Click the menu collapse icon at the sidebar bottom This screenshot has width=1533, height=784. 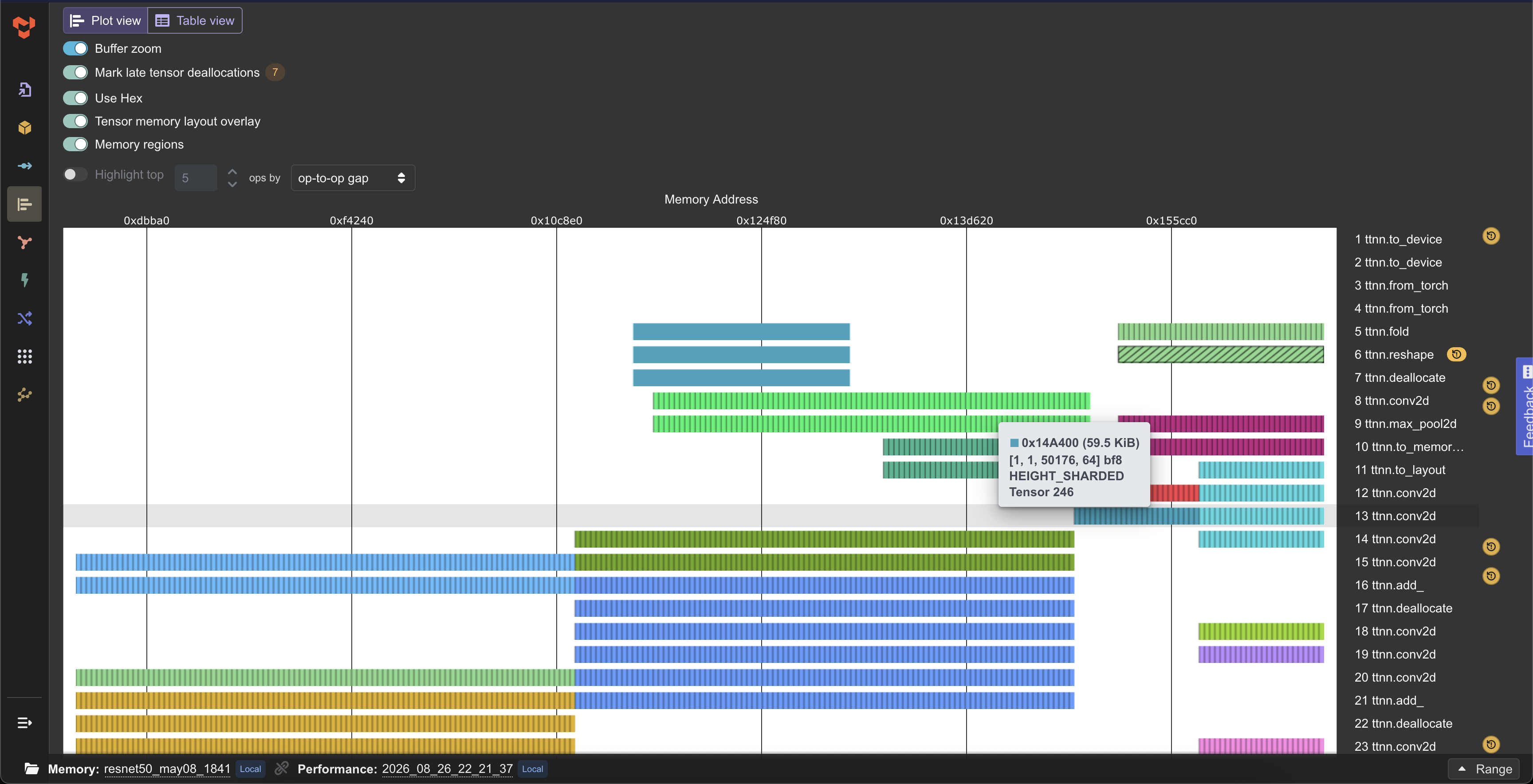(x=24, y=723)
